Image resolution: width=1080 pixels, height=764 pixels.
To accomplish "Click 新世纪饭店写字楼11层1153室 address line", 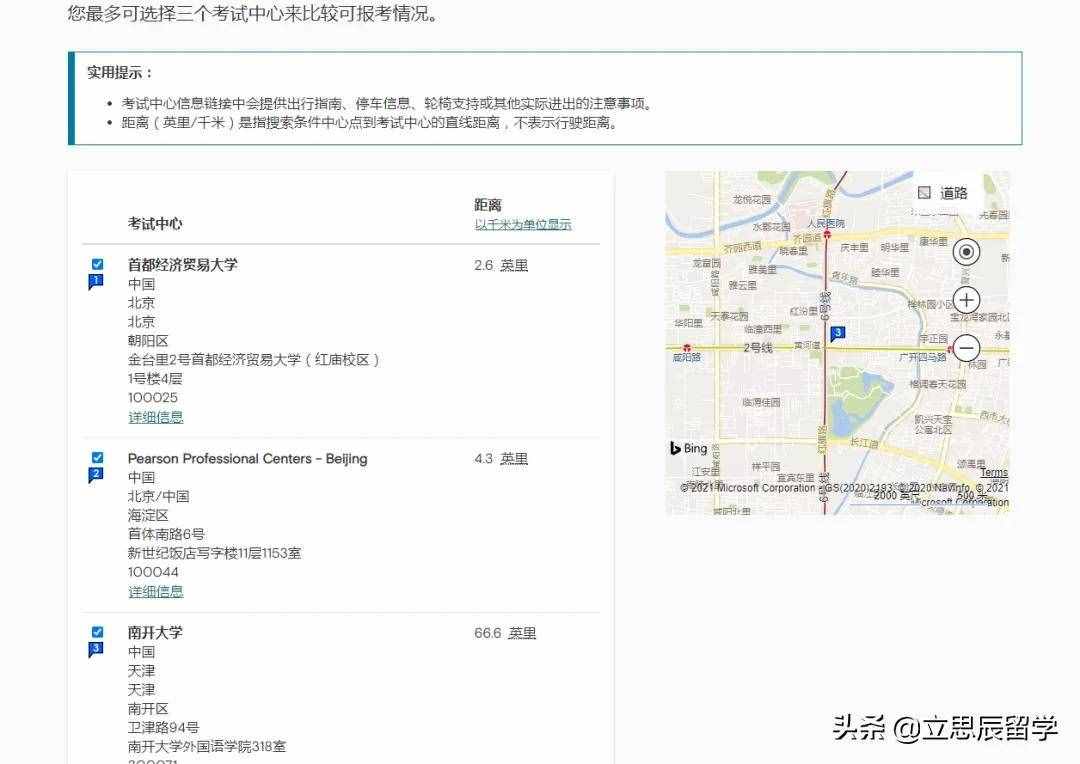I will [x=214, y=553].
